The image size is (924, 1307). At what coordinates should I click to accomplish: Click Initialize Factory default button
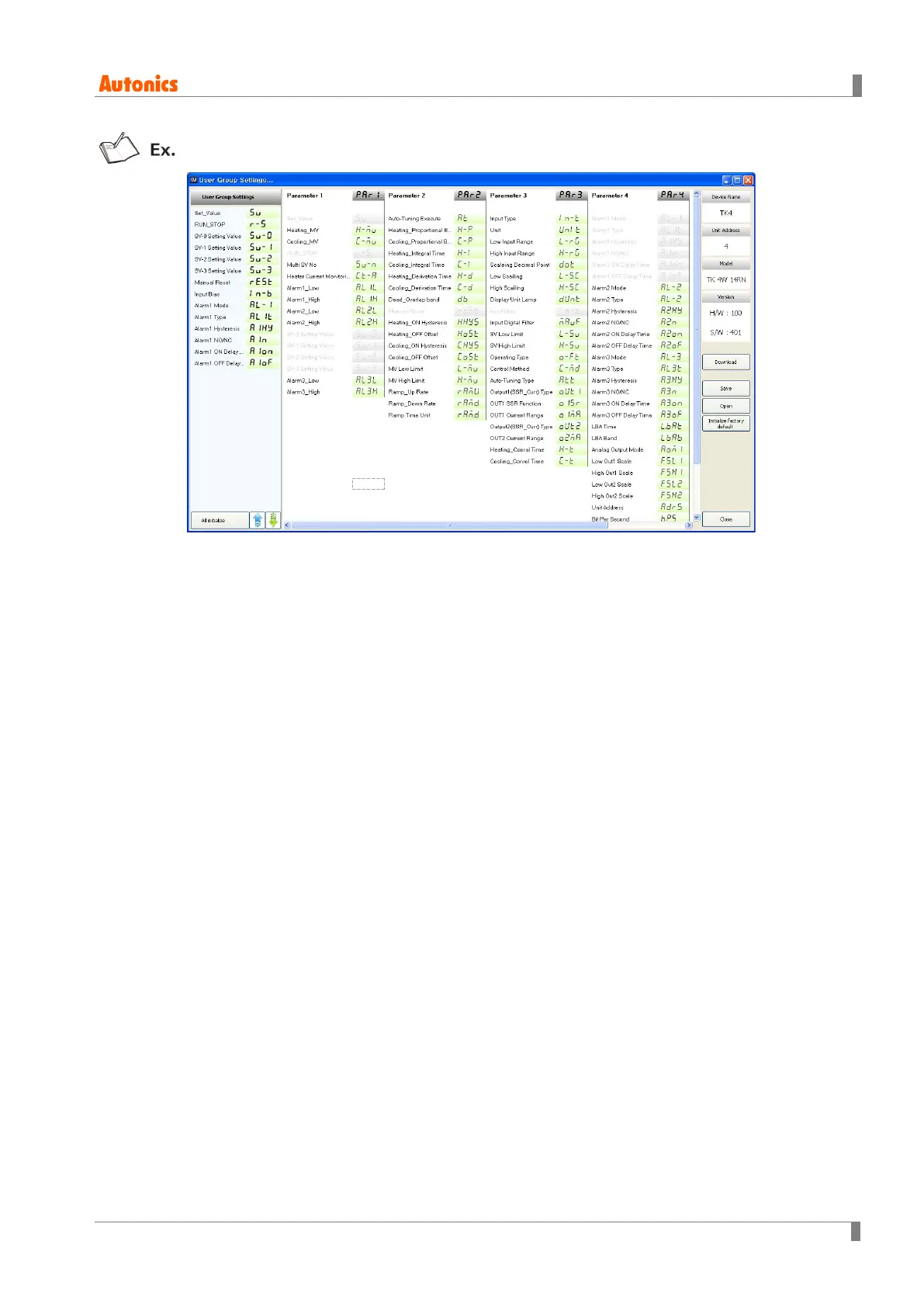click(725, 424)
